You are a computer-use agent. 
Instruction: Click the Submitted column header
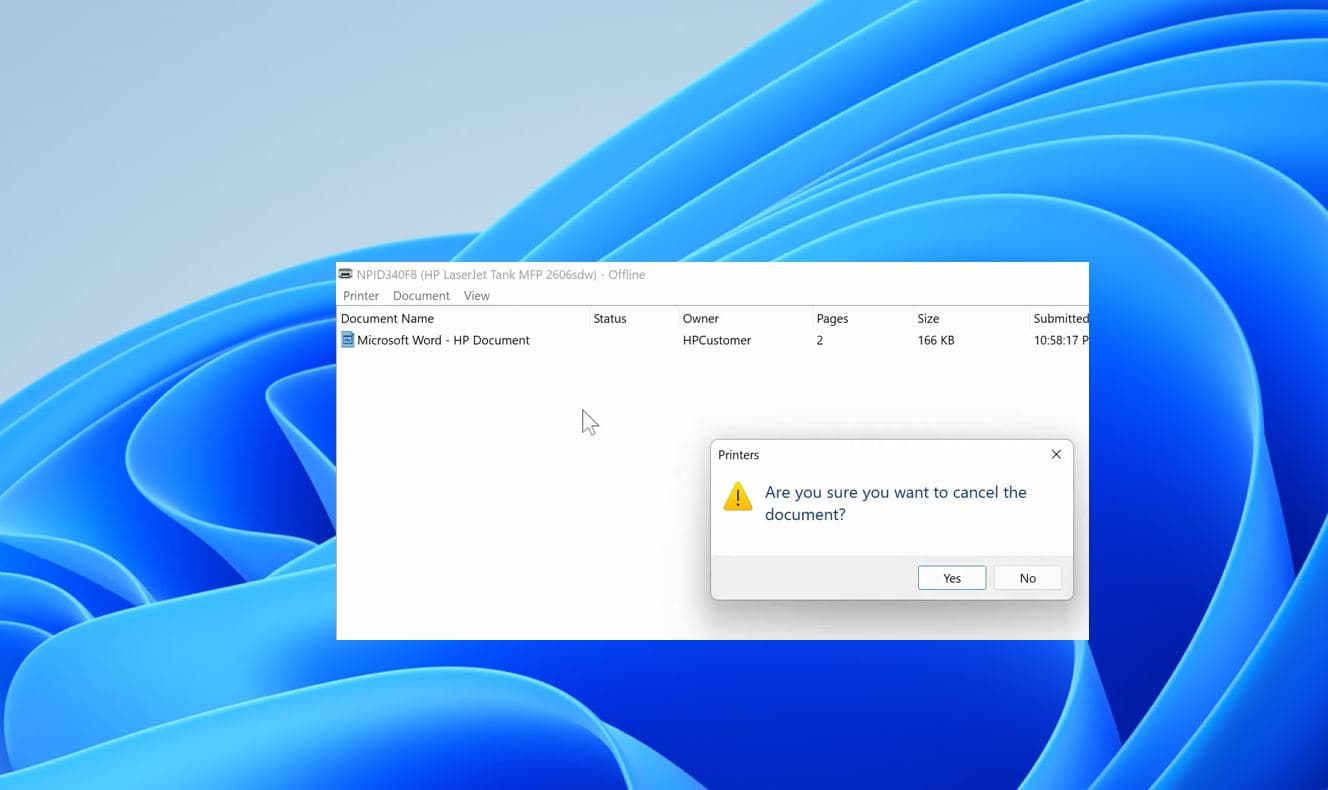1059,319
